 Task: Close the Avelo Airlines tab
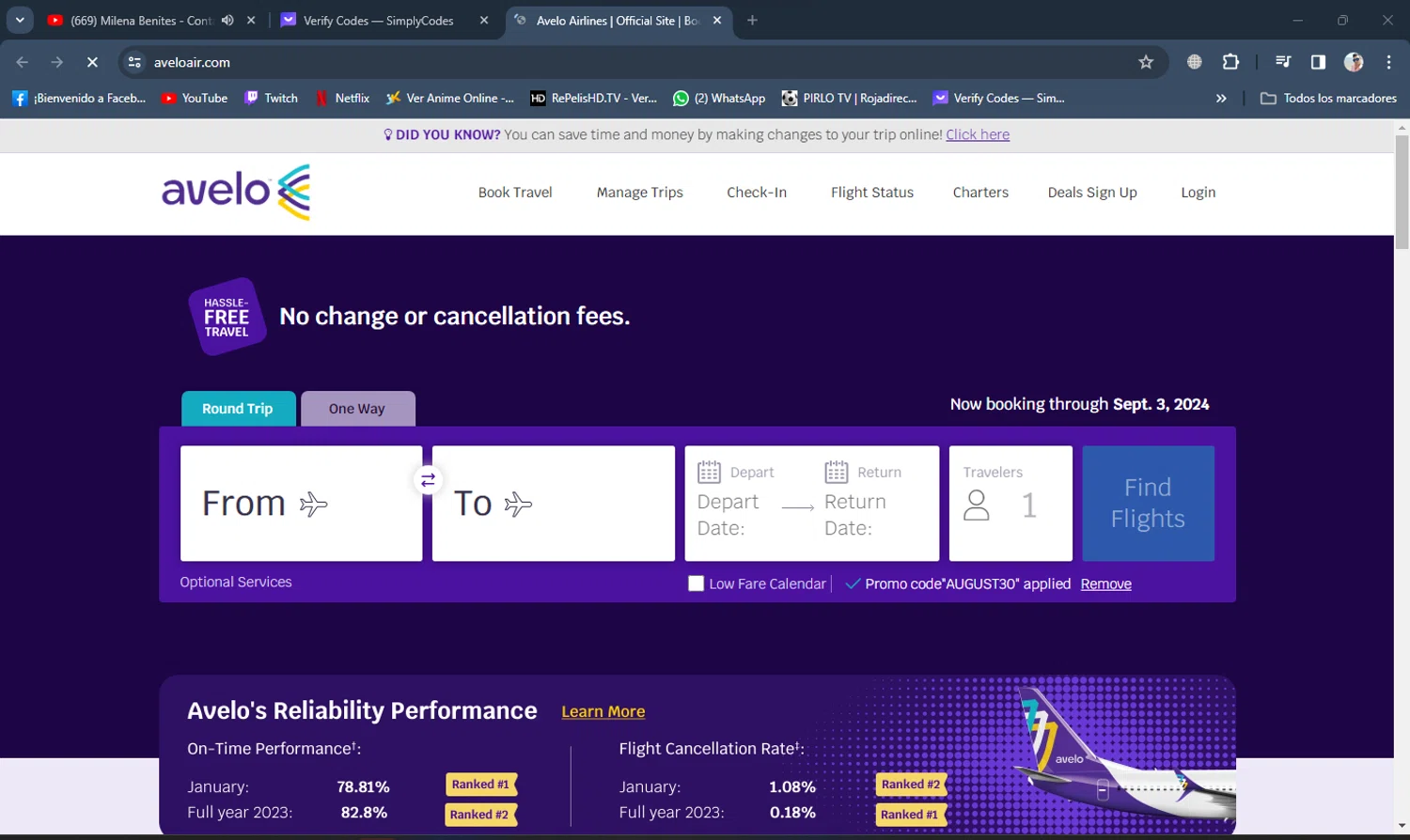click(x=717, y=20)
